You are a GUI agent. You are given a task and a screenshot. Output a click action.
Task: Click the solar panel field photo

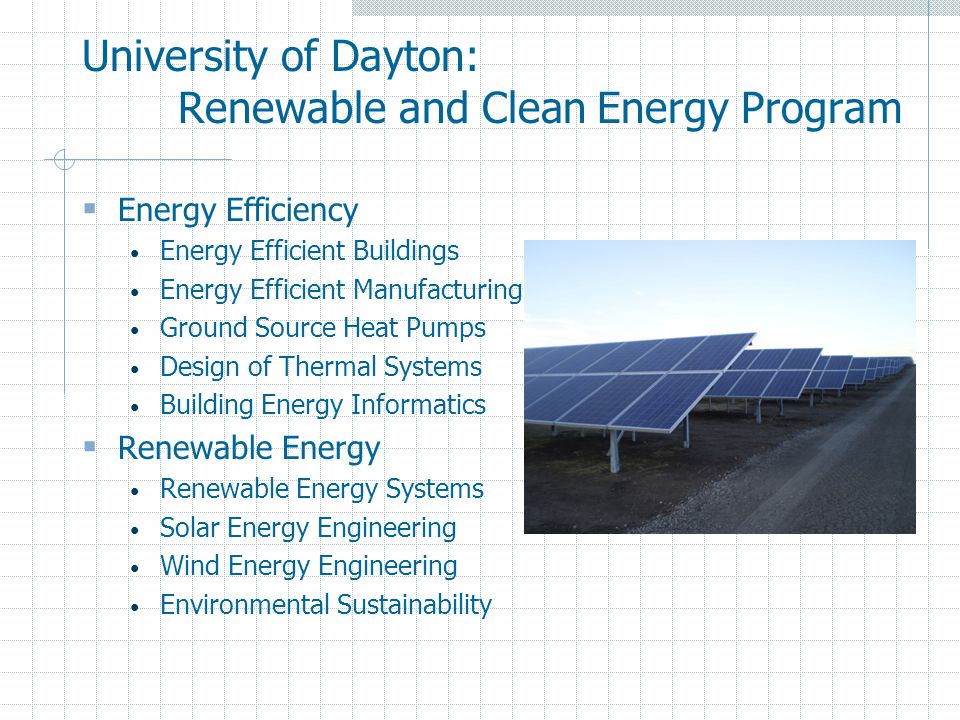point(719,387)
